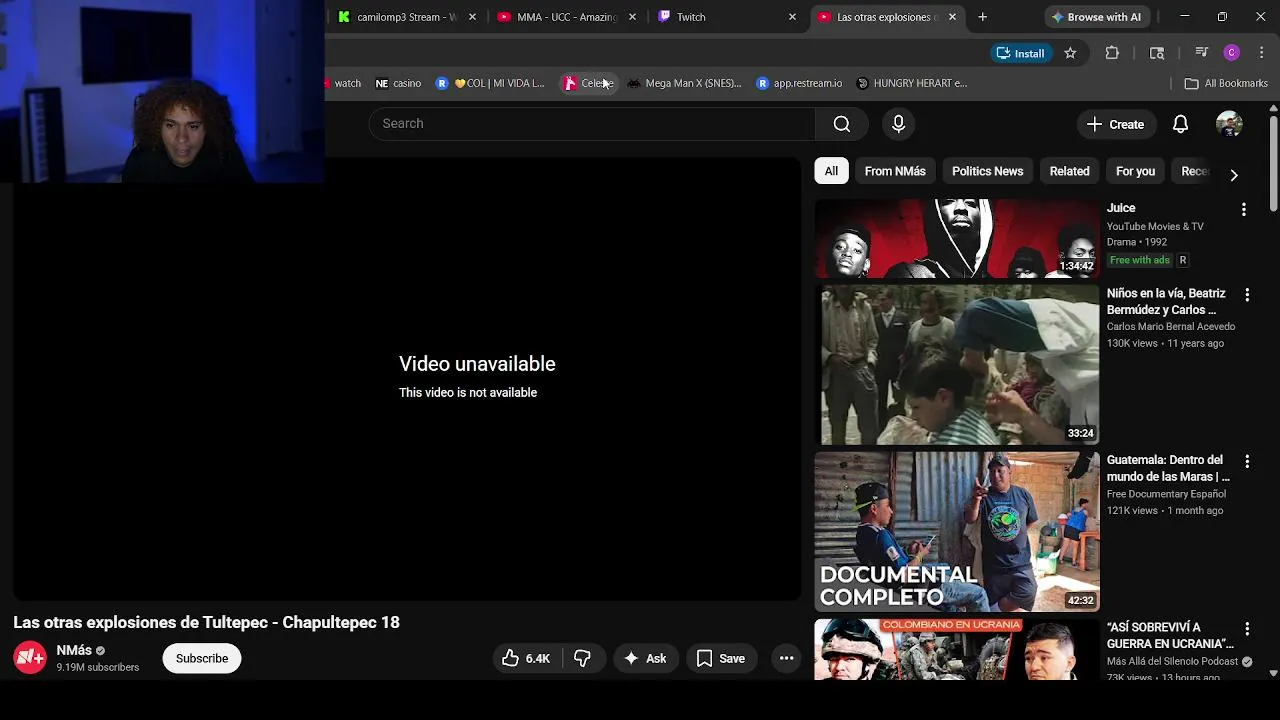Close the Las otras explosiones tab

[x=952, y=17]
